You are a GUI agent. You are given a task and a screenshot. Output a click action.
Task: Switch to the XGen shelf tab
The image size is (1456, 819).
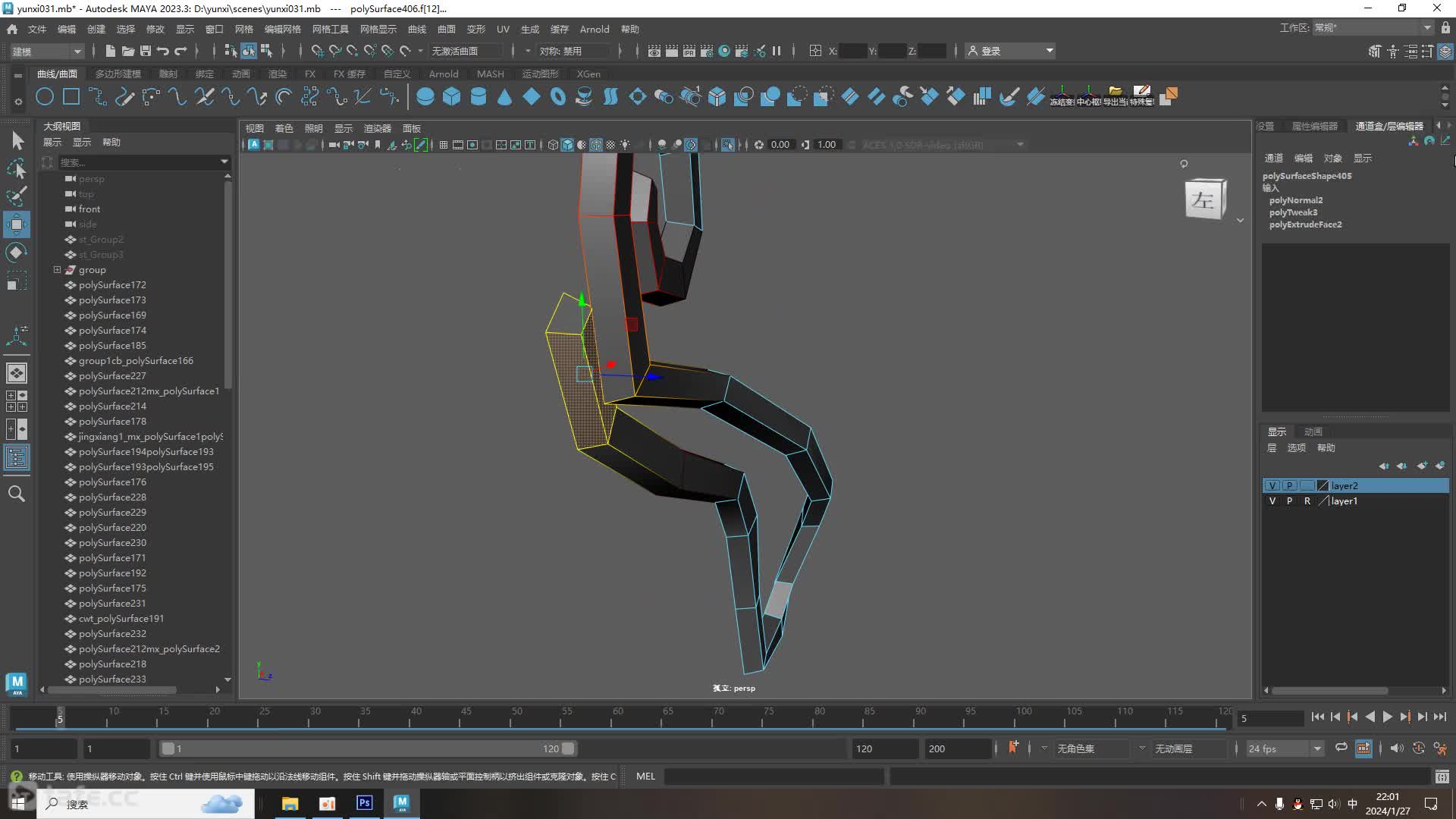pos(588,74)
